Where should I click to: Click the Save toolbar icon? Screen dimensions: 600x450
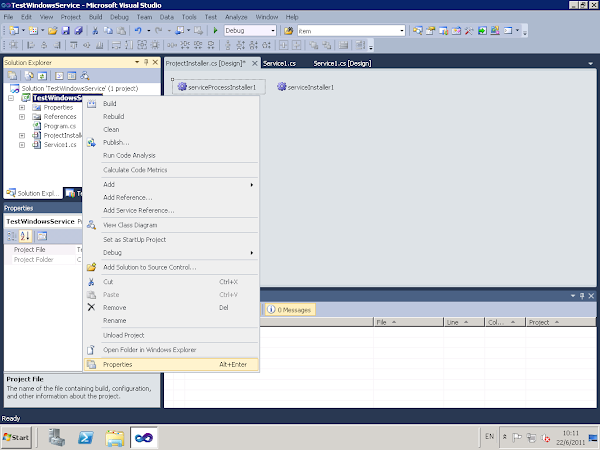pyautogui.click(x=65, y=31)
